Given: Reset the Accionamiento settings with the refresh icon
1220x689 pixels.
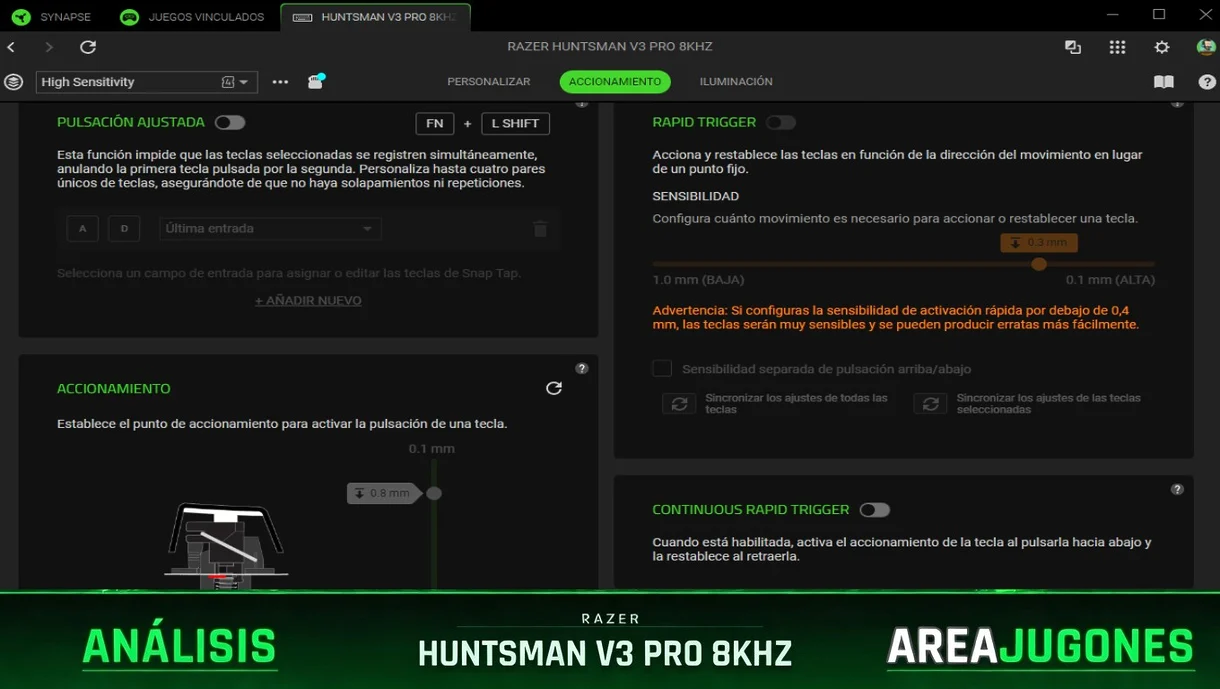Looking at the screenshot, I should pyautogui.click(x=553, y=388).
